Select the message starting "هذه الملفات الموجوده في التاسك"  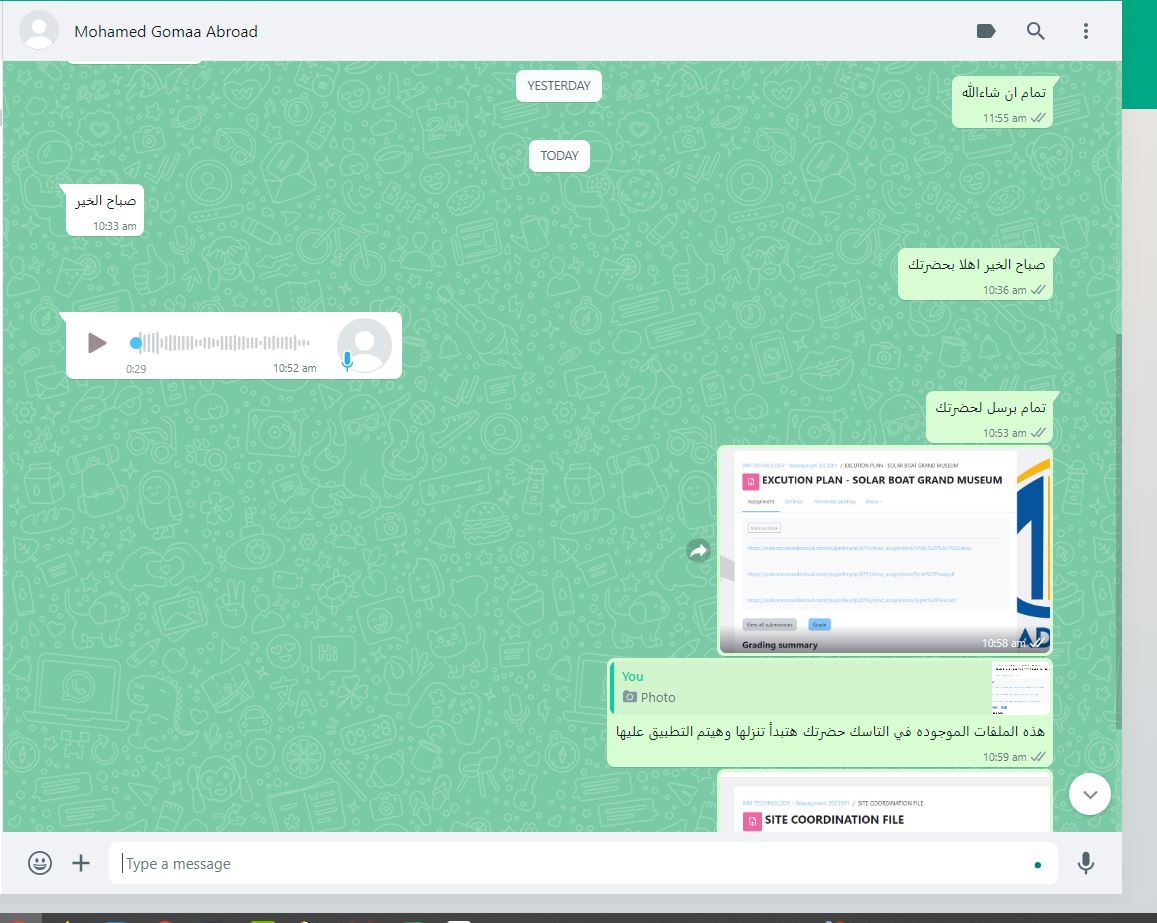pos(830,713)
